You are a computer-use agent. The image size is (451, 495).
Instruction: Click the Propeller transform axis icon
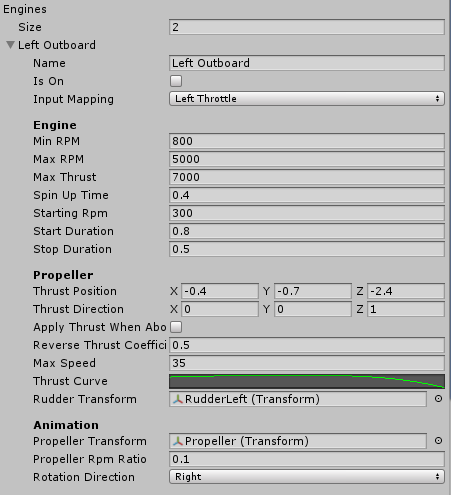click(x=178, y=441)
